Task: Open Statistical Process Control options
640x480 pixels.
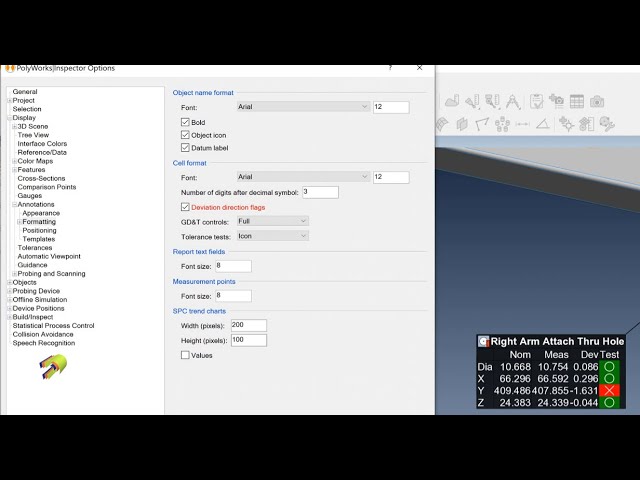Action: tap(53, 326)
